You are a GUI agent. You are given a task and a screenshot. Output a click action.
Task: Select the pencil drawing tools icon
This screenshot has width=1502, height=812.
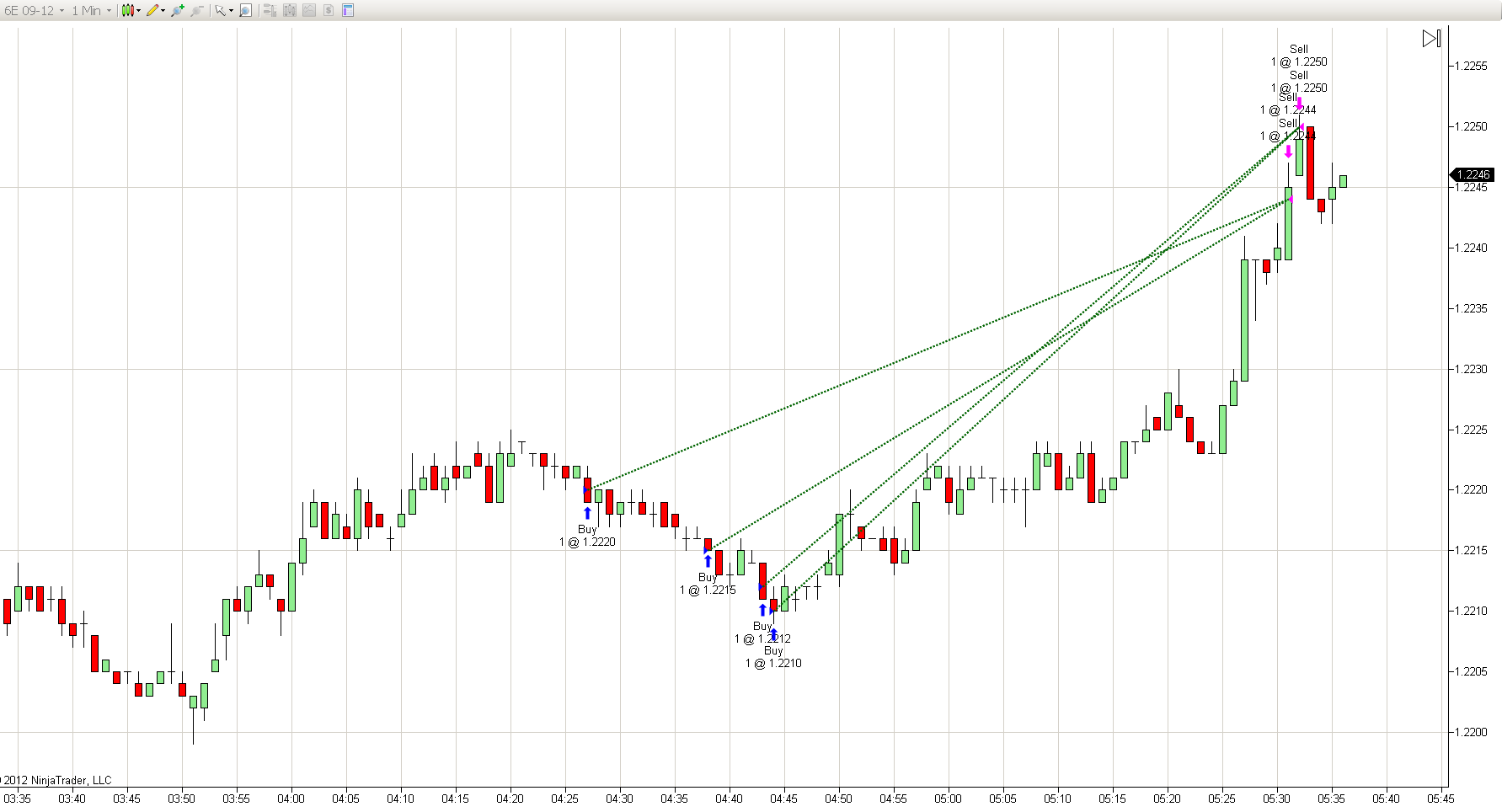click(x=152, y=11)
